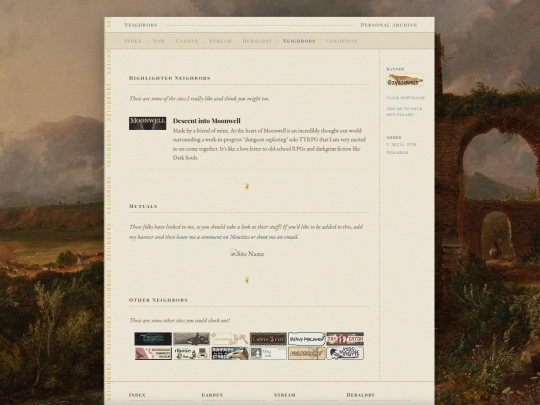This screenshot has width=540, height=405.
Task: Open the Colophon navigation tab
Action: [341, 41]
